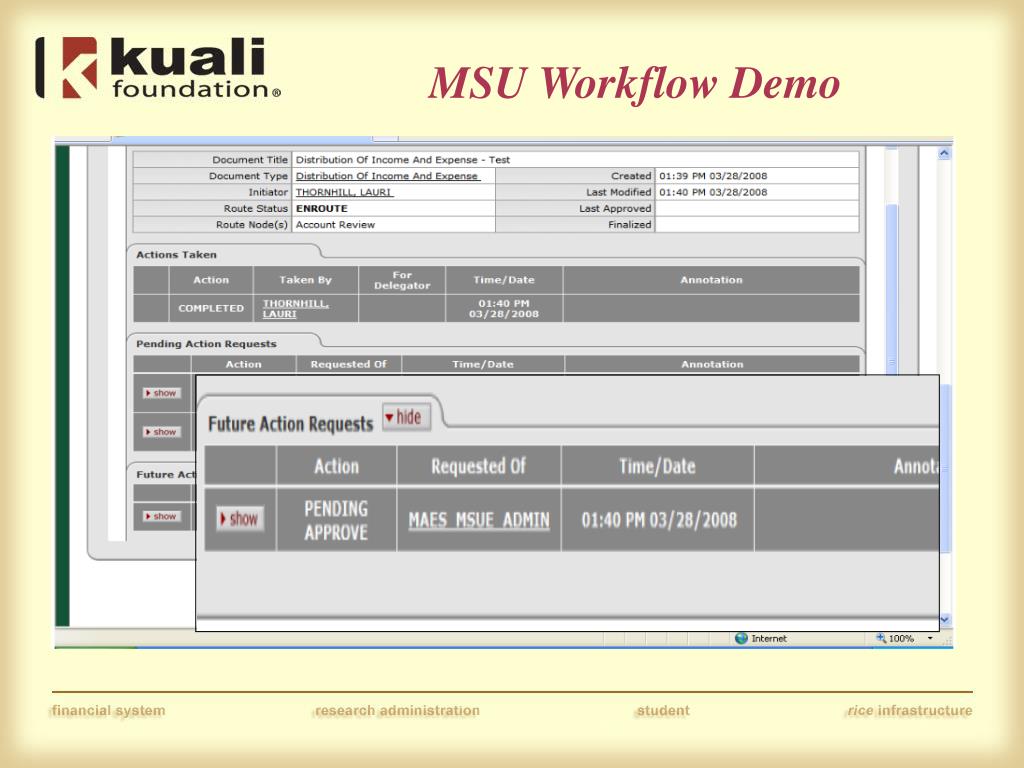Click the Kuali Foundation logo
The height and width of the screenshot is (768, 1024).
coord(159,67)
